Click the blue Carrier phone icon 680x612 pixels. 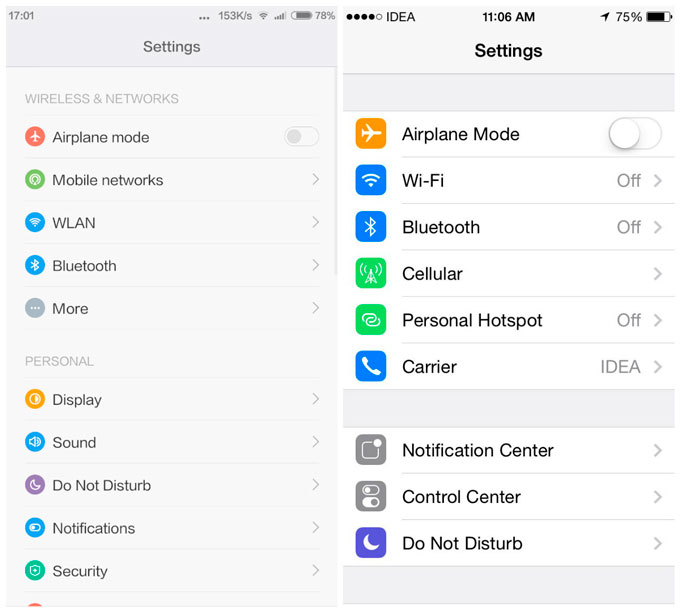point(370,367)
